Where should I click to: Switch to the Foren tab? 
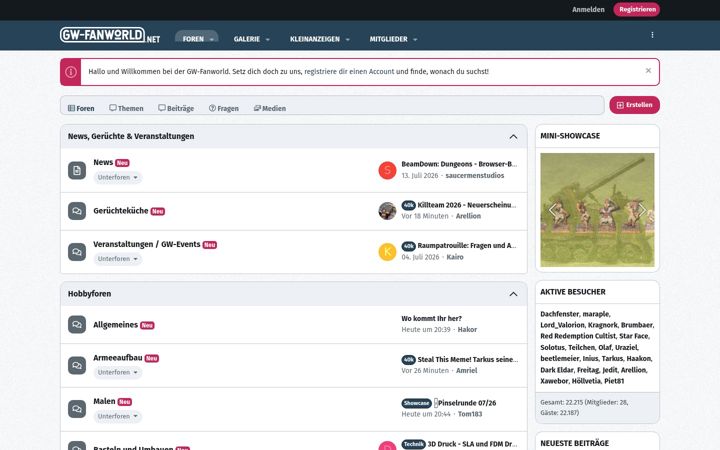coord(81,108)
